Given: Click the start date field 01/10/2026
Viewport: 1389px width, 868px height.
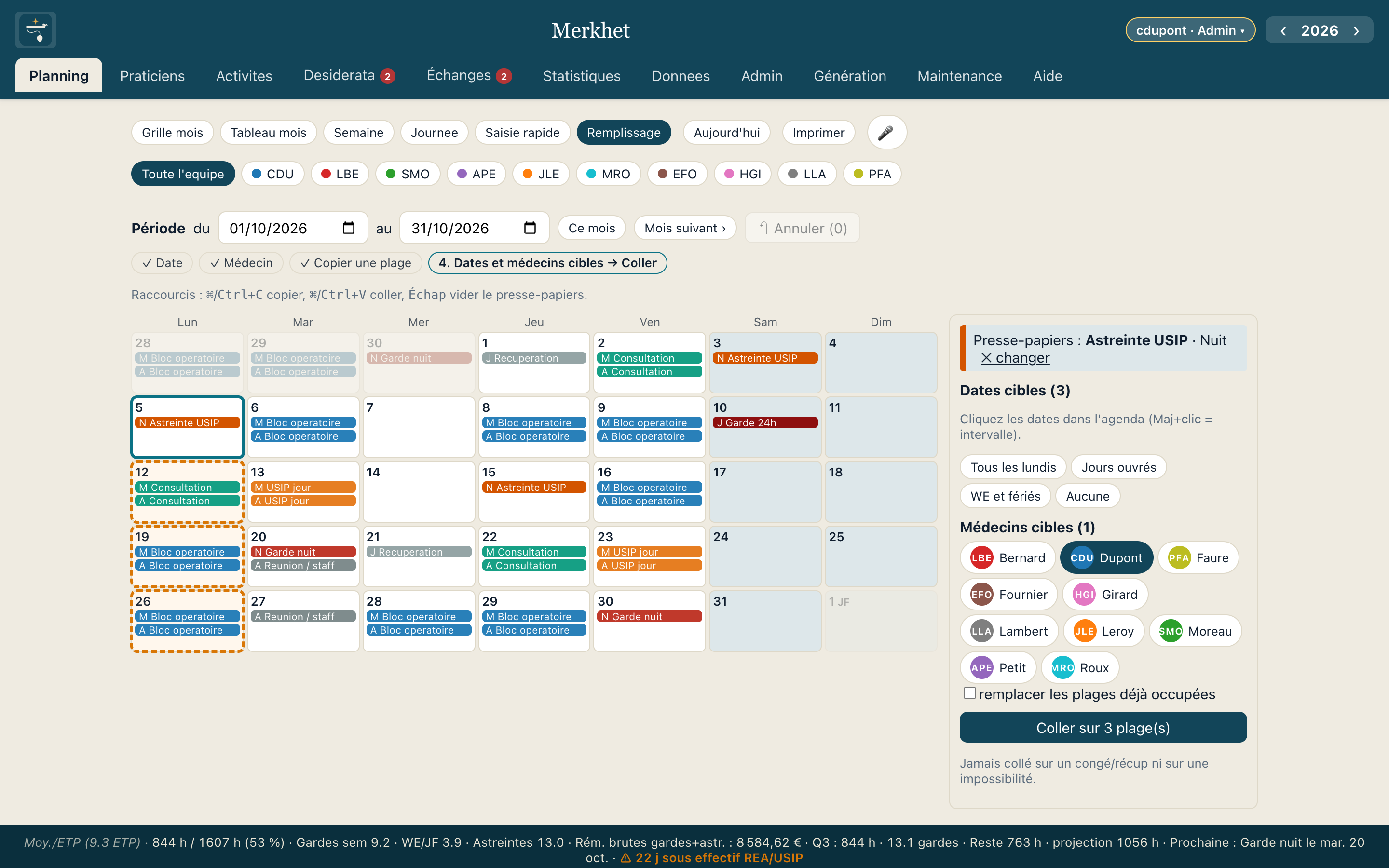Looking at the screenshot, I should pos(293,228).
